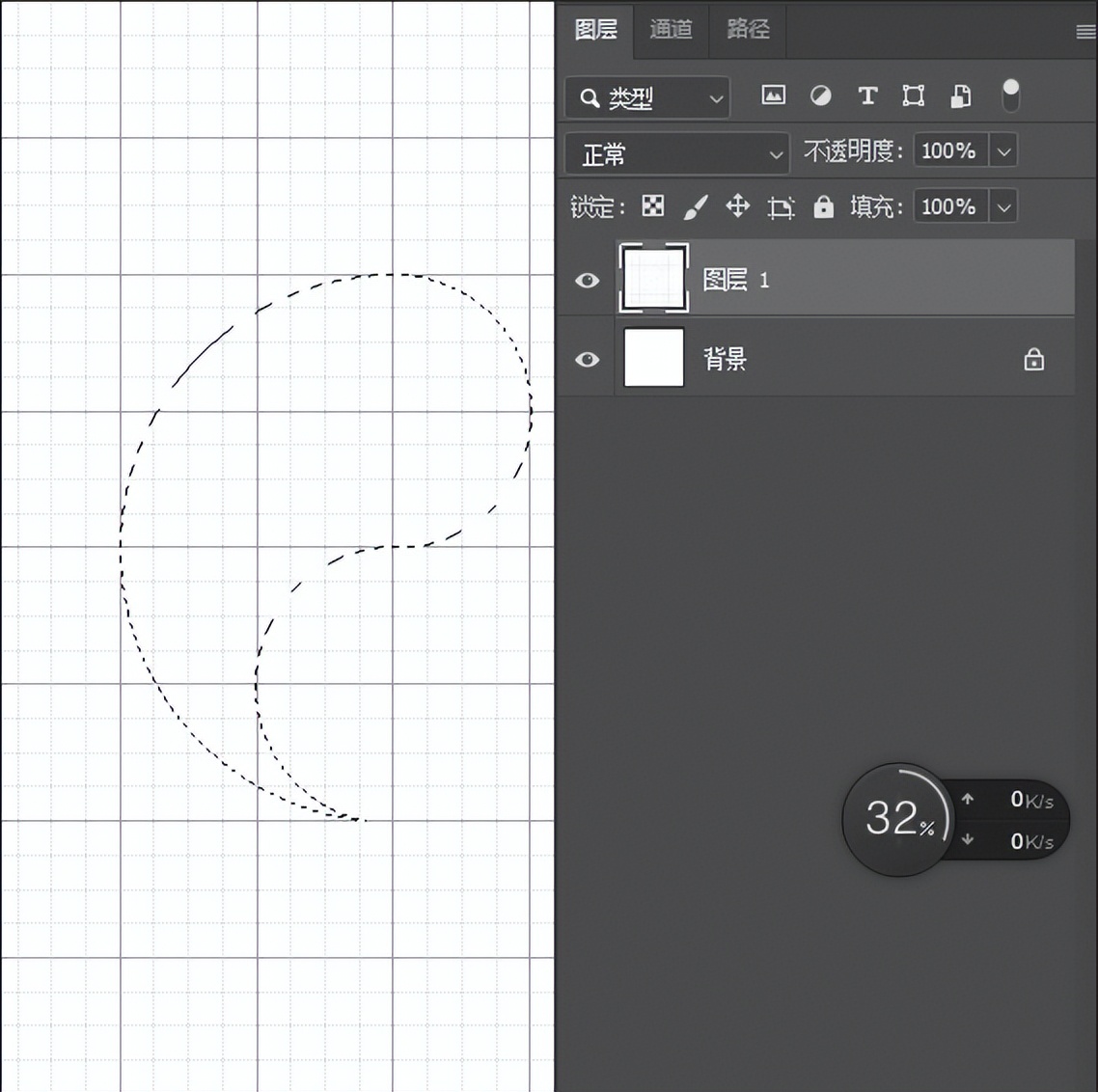1098x1092 pixels.
Task: Click the lock transparent pixels icon
Action: (x=653, y=205)
